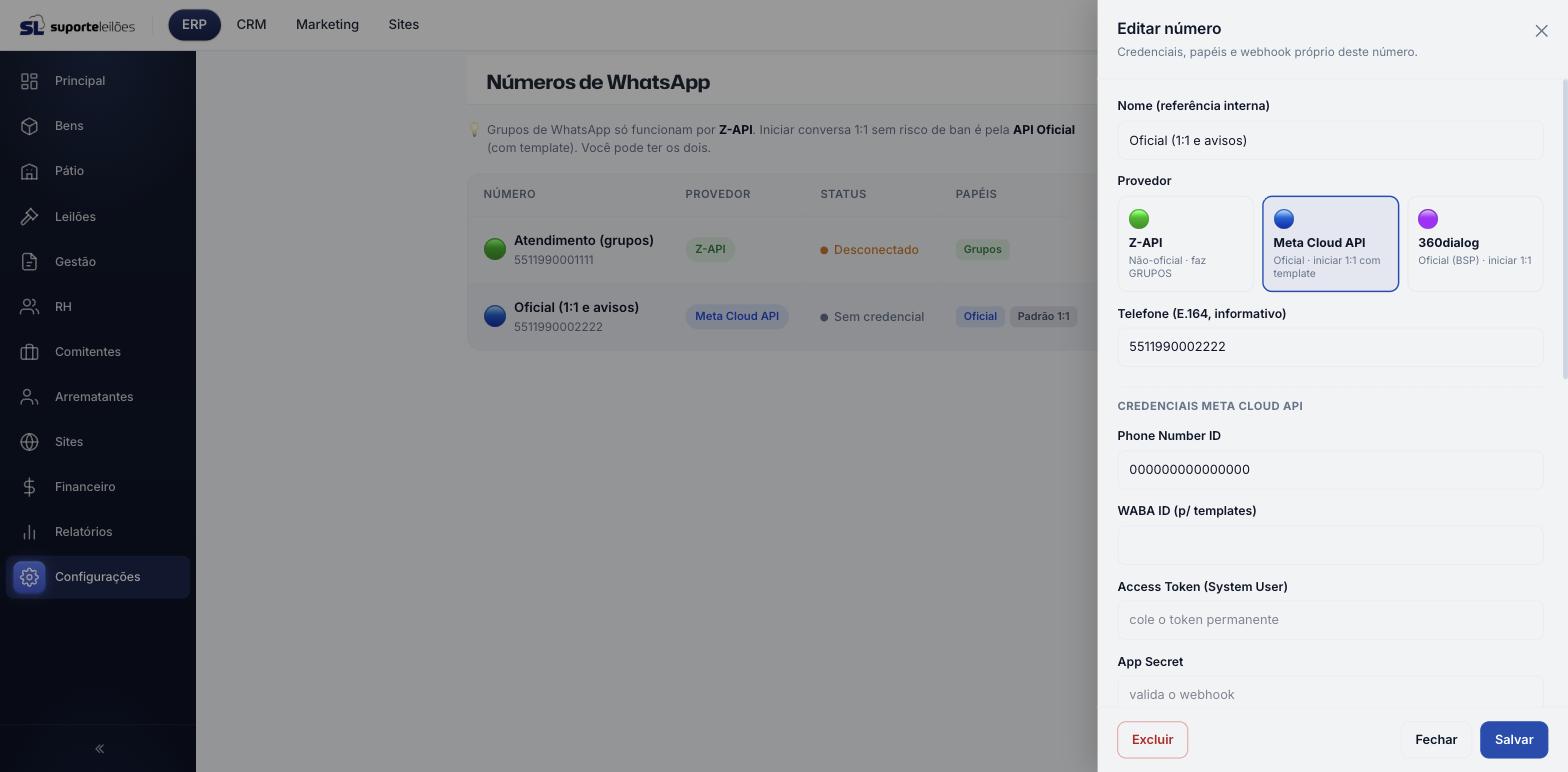Click the Sites globe icon in sidebar
This screenshot has height=772, width=1568.
[29, 442]
